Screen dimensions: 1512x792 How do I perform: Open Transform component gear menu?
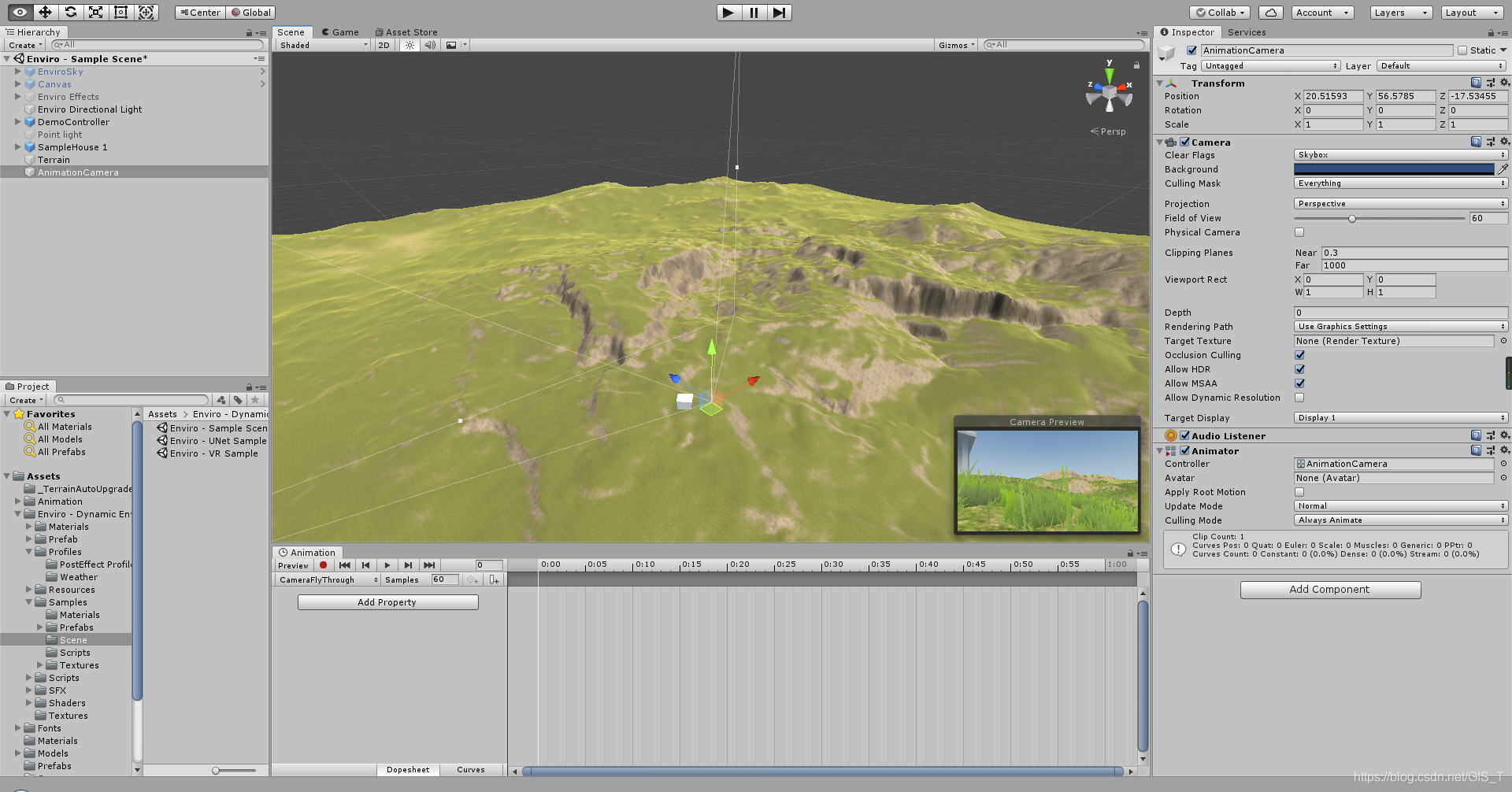tap(1504, 83)
